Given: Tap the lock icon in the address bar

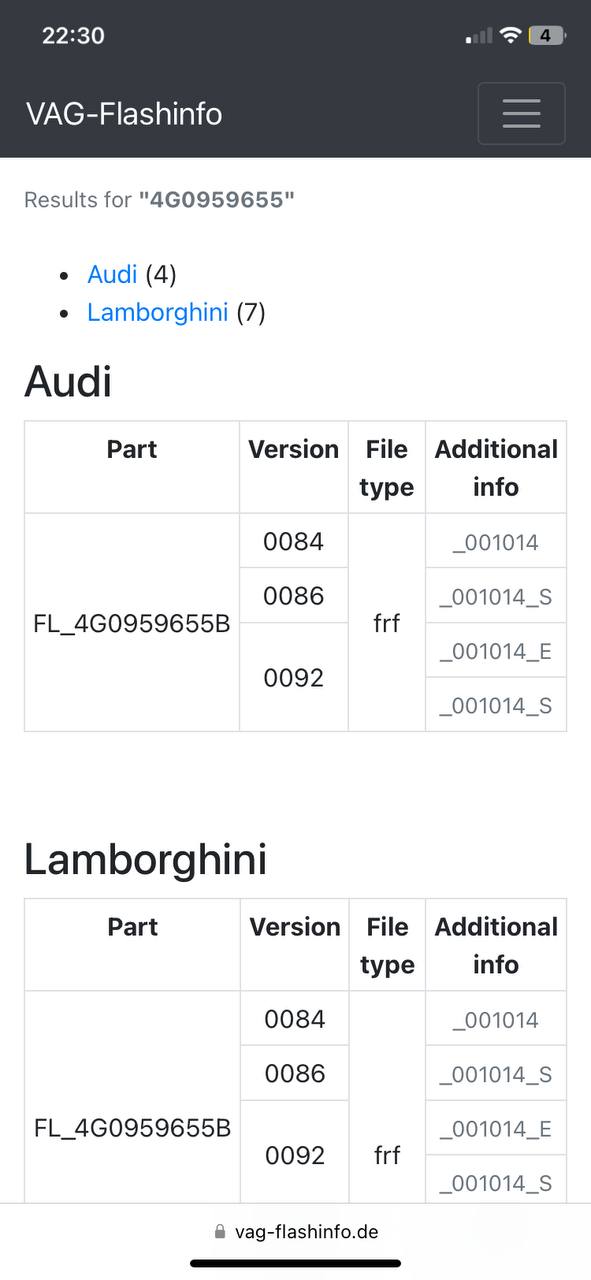Looking at the screenshot, I should coord(220,1232).
